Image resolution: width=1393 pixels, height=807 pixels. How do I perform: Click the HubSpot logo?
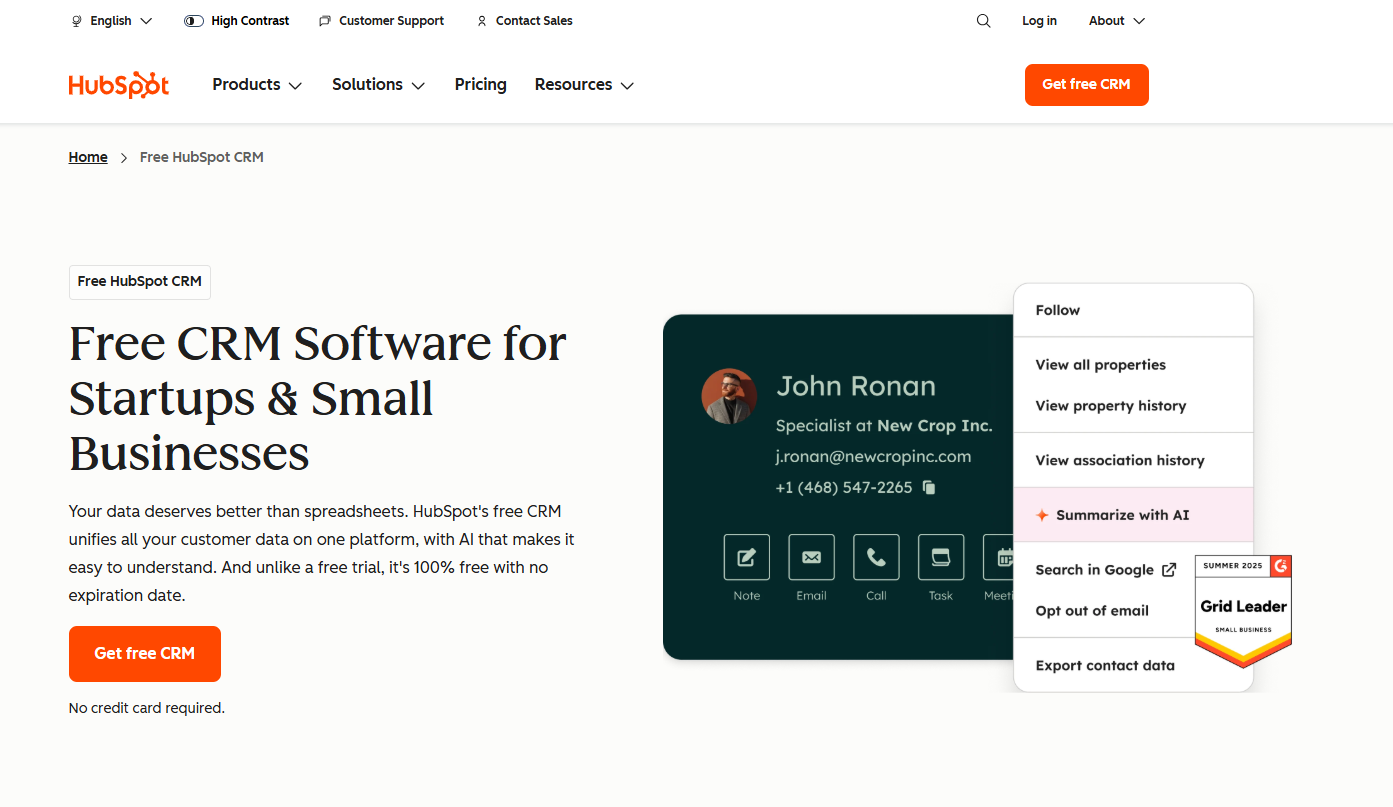(119, 85)
